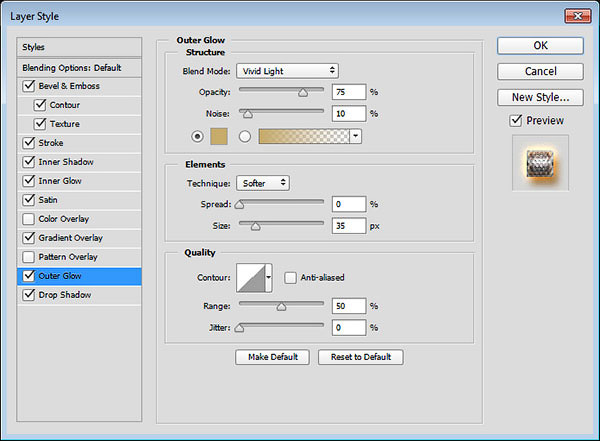Click the Spread value field
The image size is (600, 441).
(x=349, y=204)
